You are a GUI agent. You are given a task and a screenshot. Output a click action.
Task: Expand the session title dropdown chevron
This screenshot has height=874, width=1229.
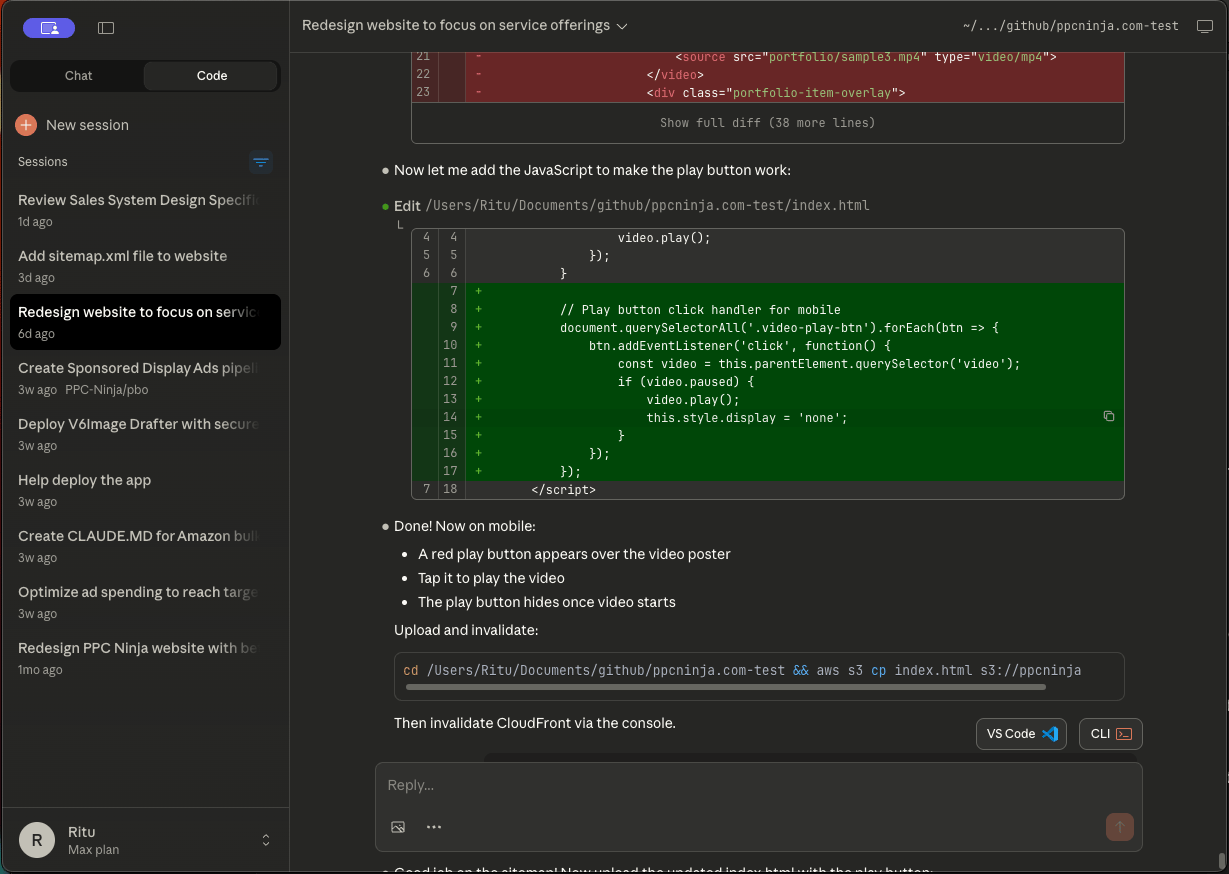(x=622, y=26)
